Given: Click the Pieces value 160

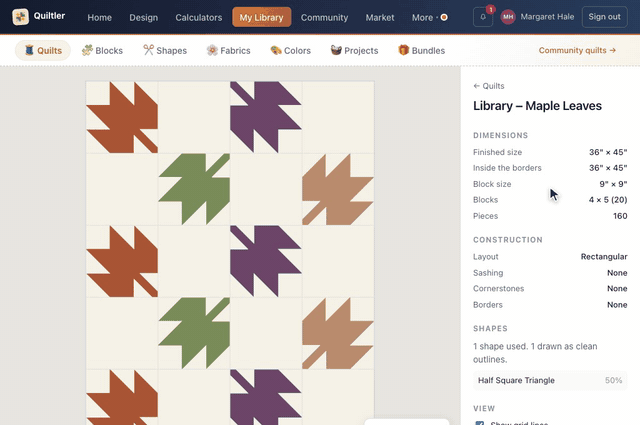Looking at the screenshot, I should point(620,216).
